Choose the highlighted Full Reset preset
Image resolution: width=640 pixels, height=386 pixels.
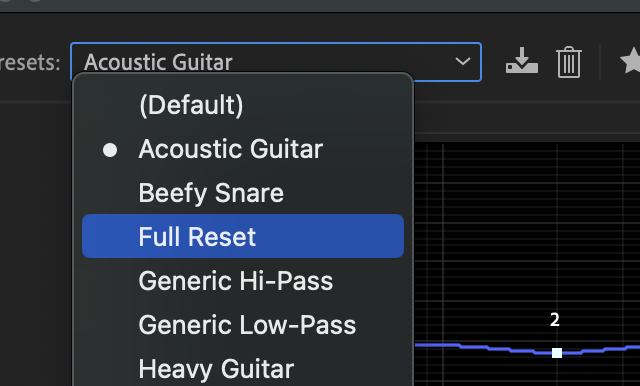[x=243, y=236]
